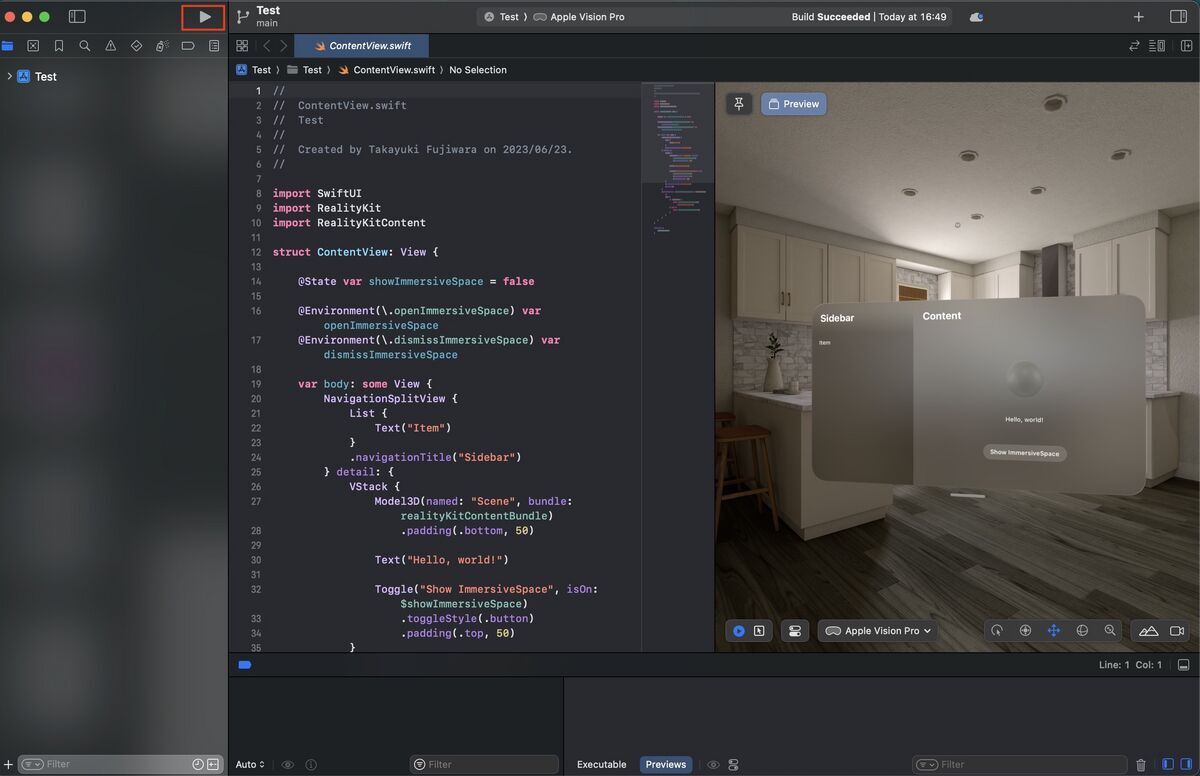Viewport: 1200px width, 776px height.
Task: Run the app with the toolbar play button
Action: pos(203,16)
